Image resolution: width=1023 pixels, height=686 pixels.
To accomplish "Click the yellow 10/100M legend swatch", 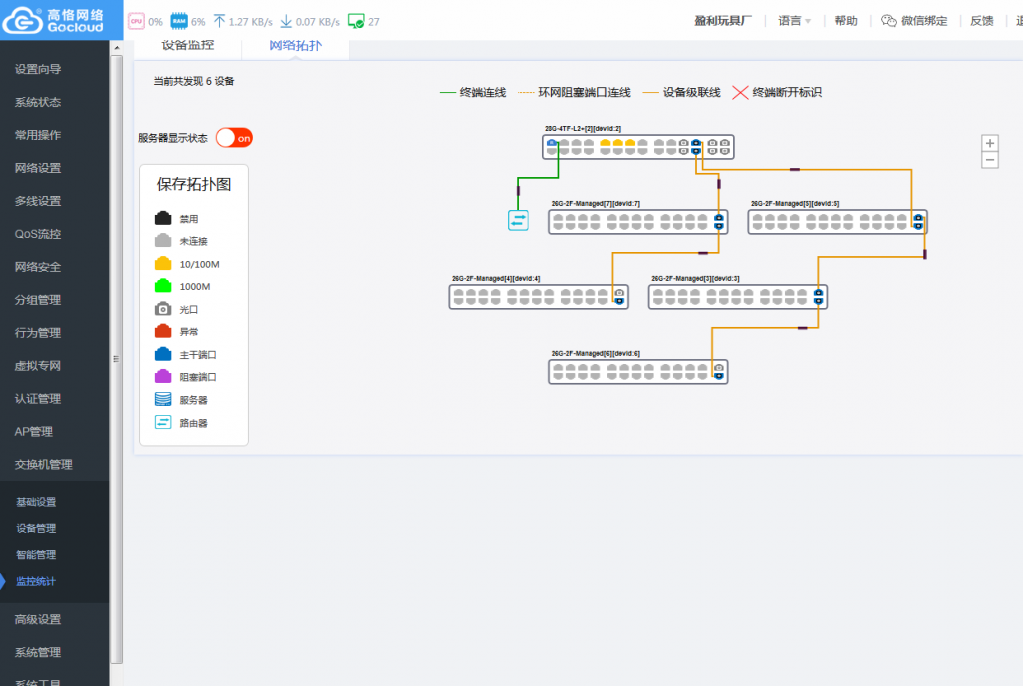I will [x=163, y=264].
